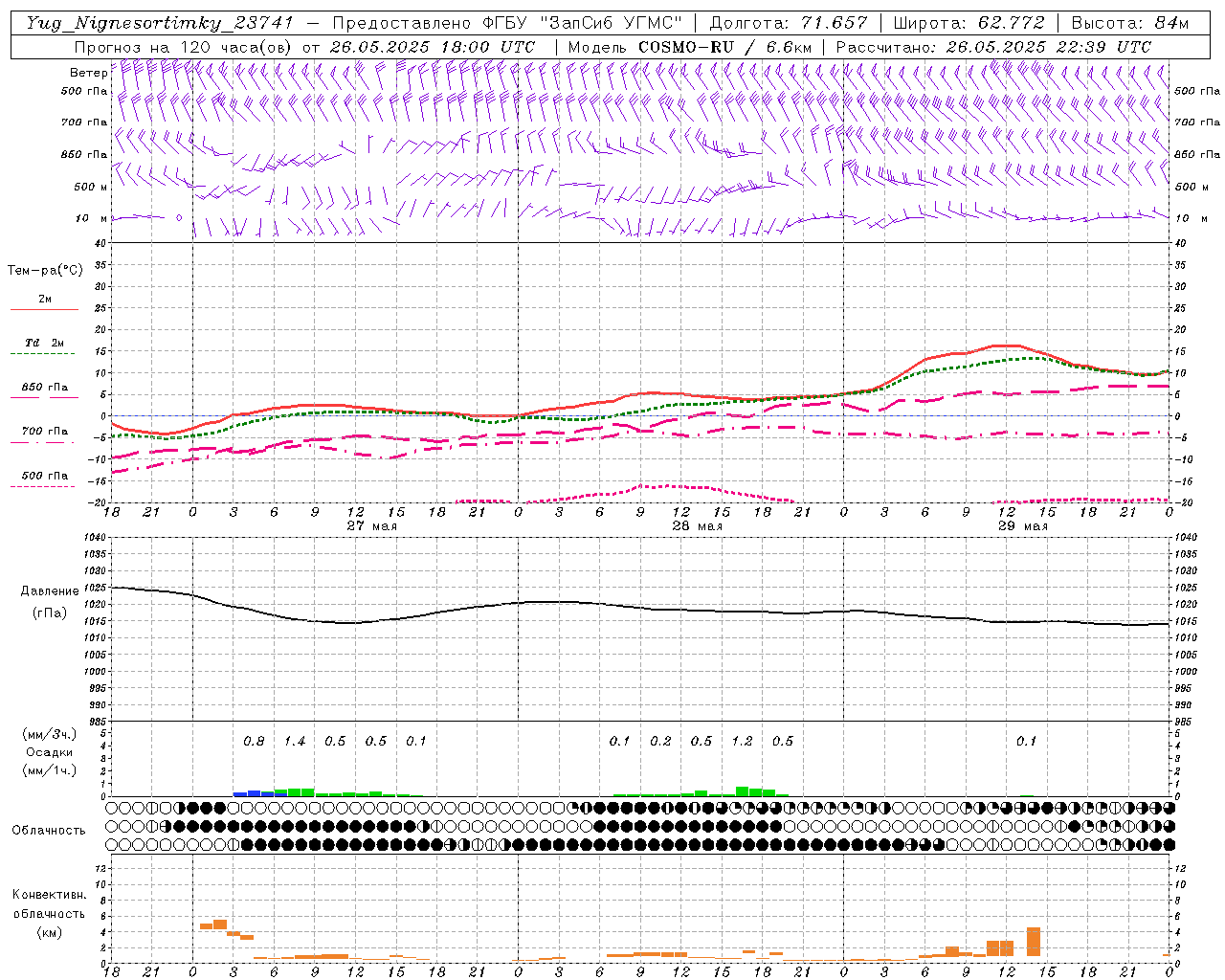Click the provider text ФГБУ "ЗапСиб УГМС"
Image resolution: width=1225 pixels, height=980 pixels.
coord(583,23)
